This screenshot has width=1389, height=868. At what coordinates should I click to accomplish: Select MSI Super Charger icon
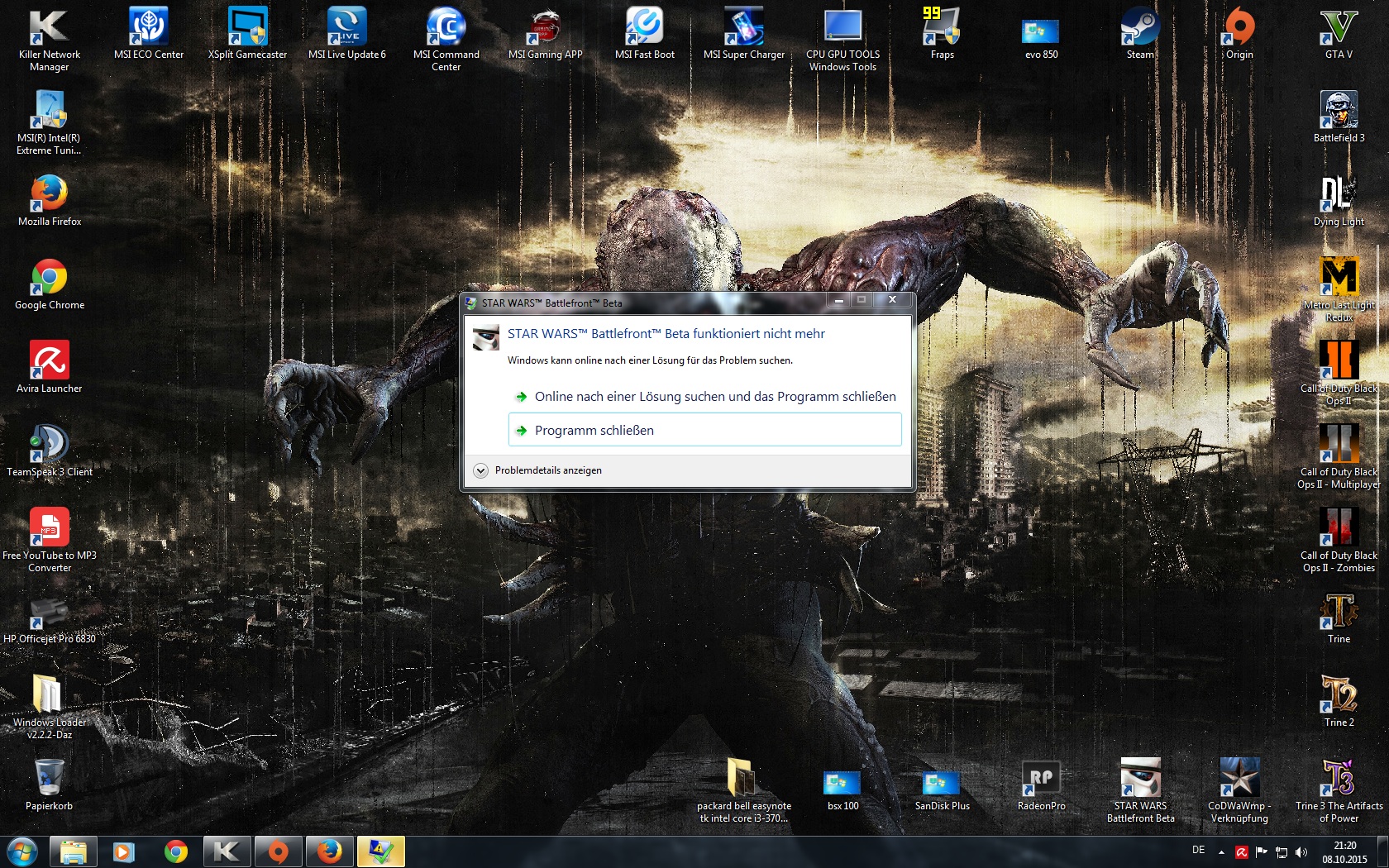click(x=744, y=33)
